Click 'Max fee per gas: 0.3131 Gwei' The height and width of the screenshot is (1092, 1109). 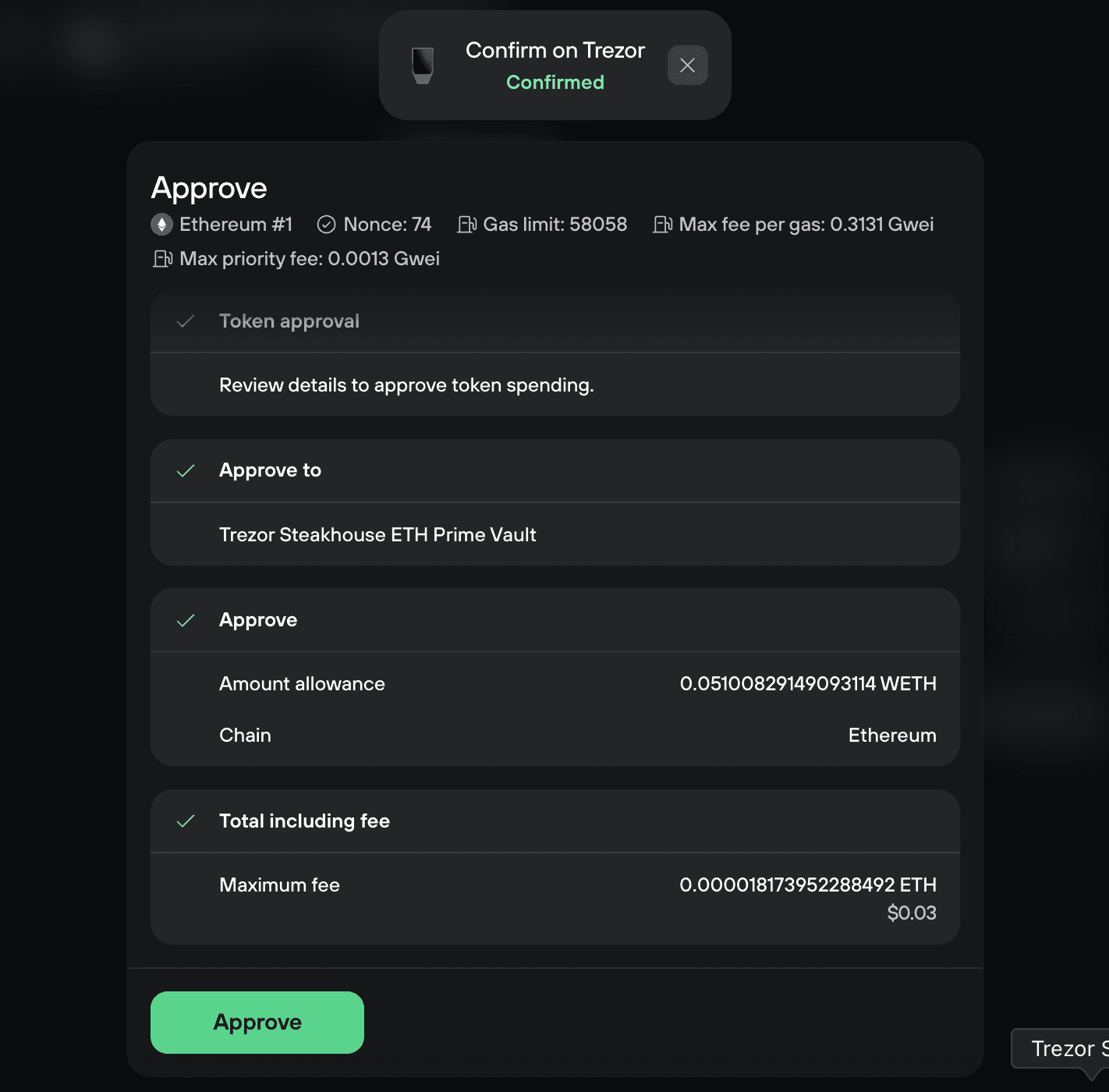pyautogui.click(x=806, y=225)
